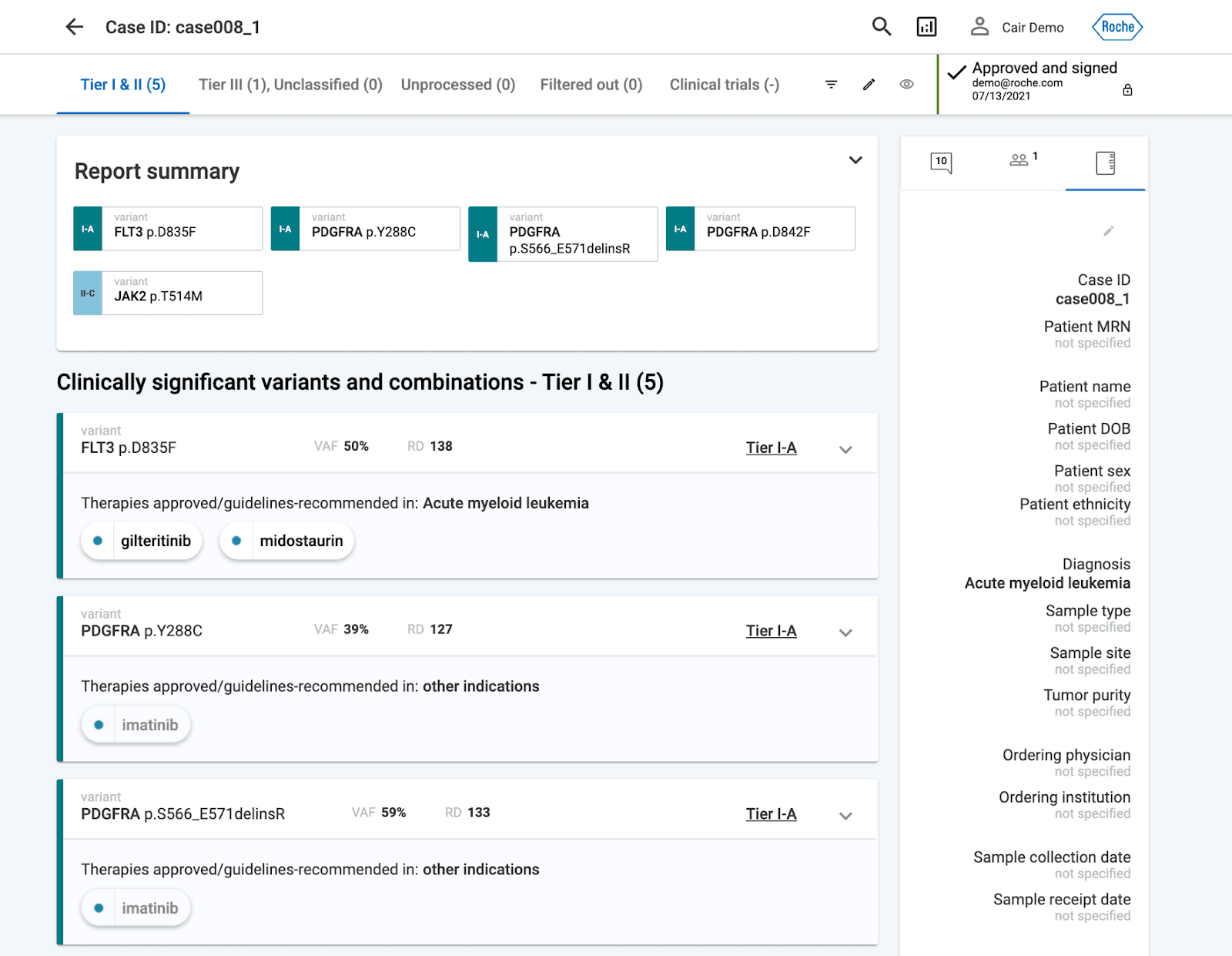Select the midostaurin therapy chip

point(287,541)
